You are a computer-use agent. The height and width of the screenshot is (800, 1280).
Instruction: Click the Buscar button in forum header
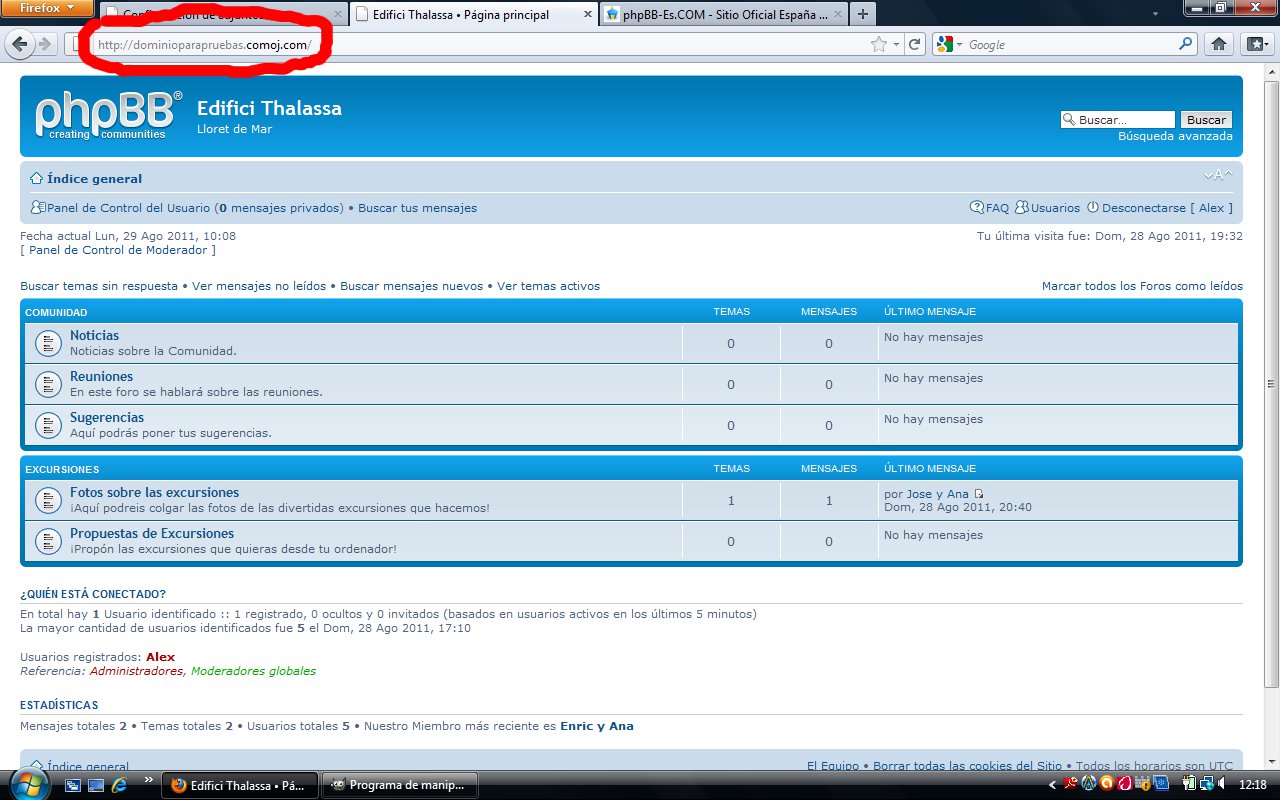click(x=1206, y=120)
